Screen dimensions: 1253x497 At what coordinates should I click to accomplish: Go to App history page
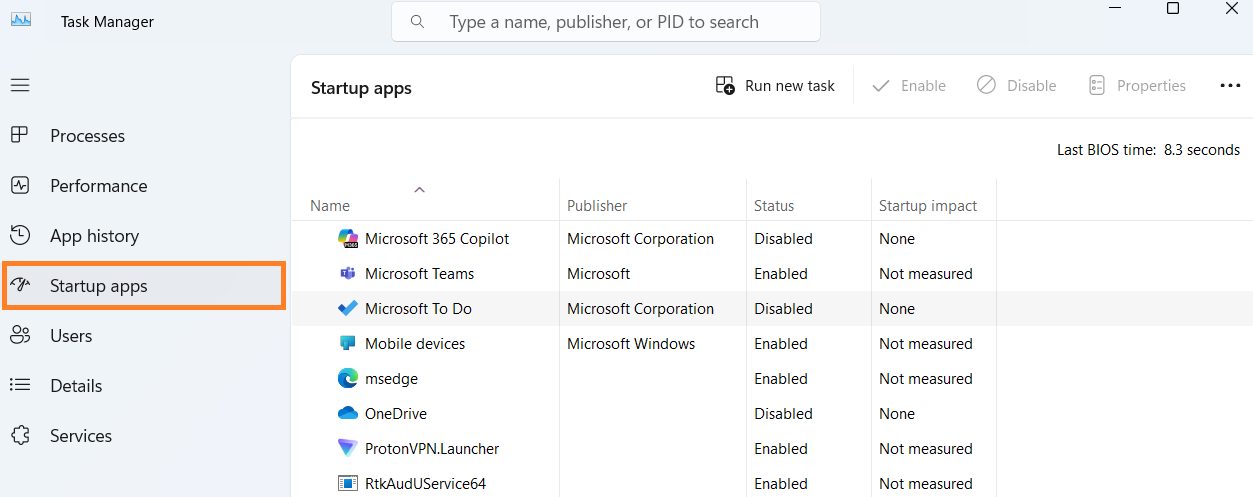[x=94, y=236]
